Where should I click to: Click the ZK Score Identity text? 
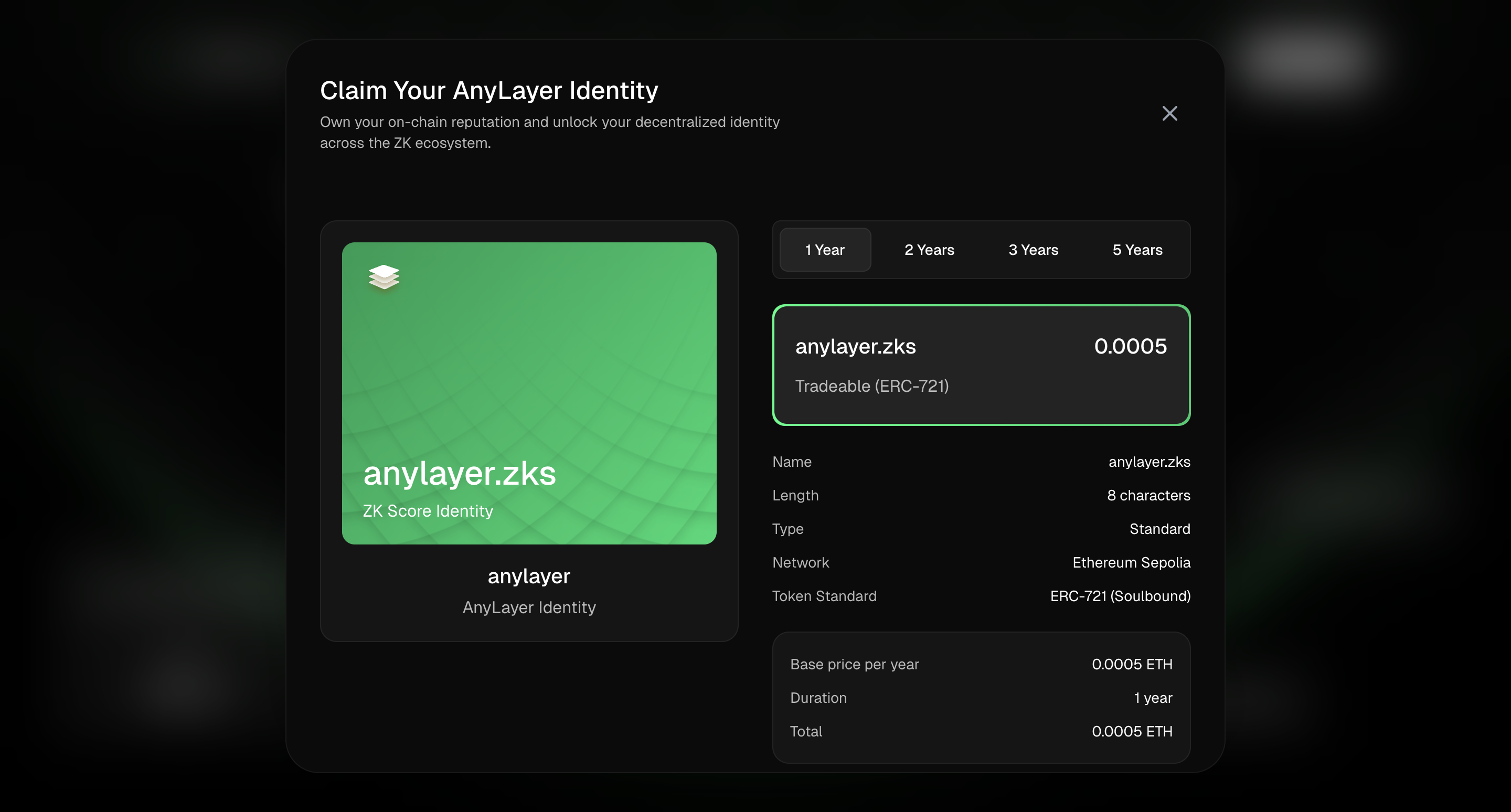pyautogui.click(x=428, y=511)
